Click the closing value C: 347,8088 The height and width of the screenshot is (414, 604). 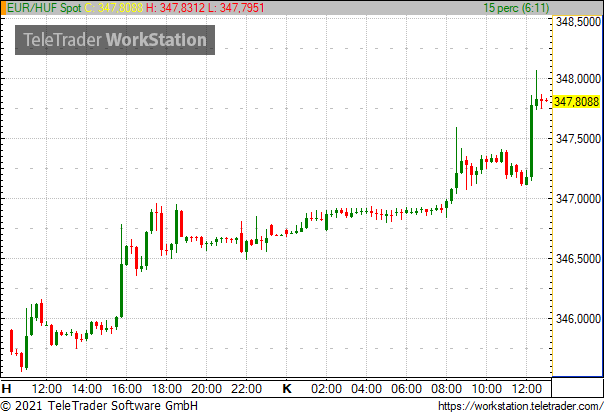click(114, 8)
